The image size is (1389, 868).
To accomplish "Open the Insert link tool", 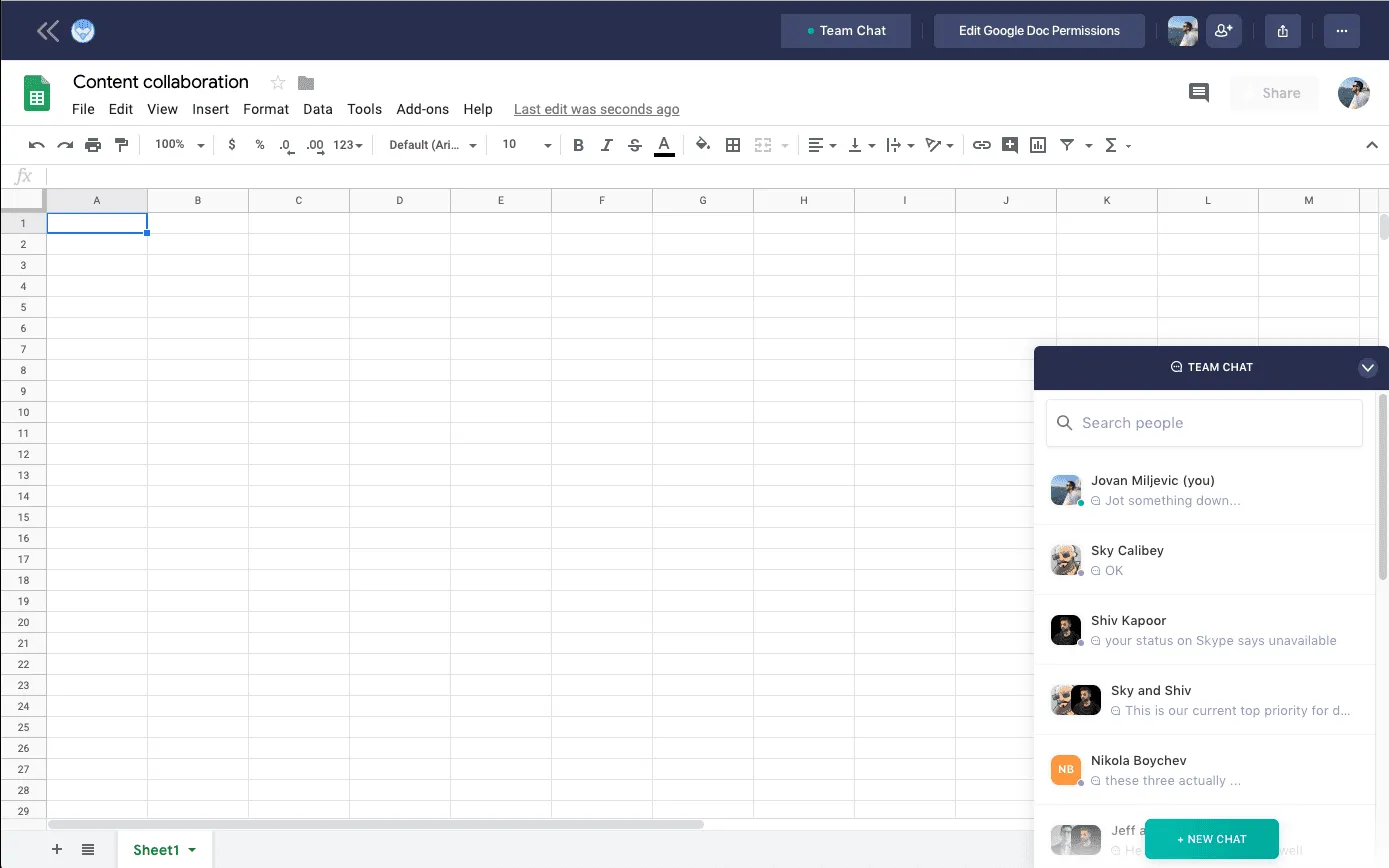I will 981,145.
